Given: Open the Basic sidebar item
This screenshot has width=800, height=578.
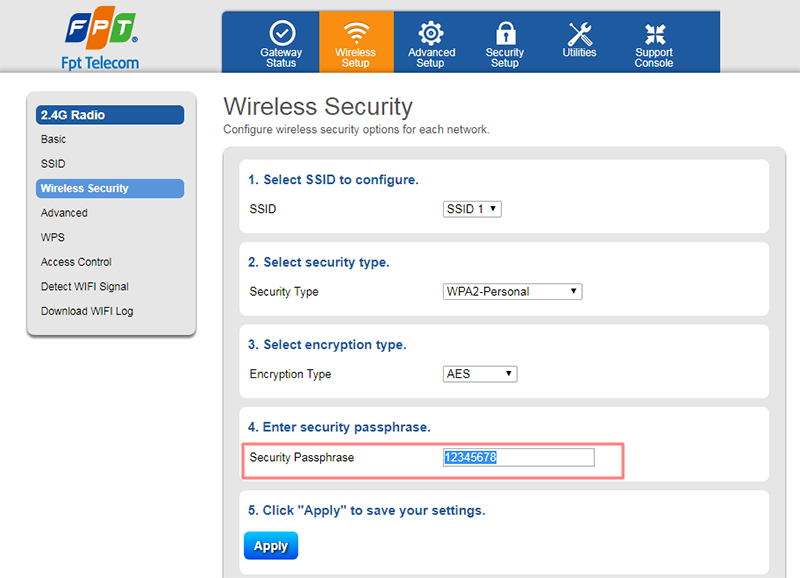Looking at the screenshot, I should [54, 139].
